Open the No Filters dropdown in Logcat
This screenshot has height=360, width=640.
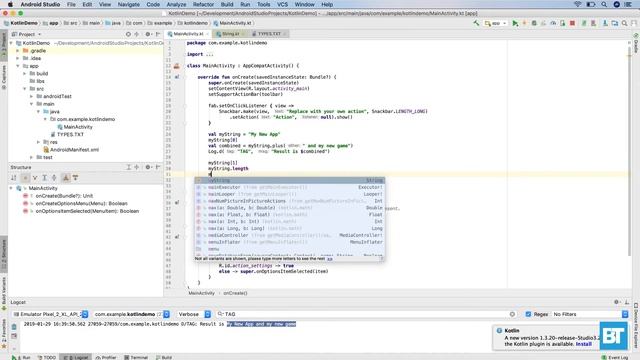point(590,314)
